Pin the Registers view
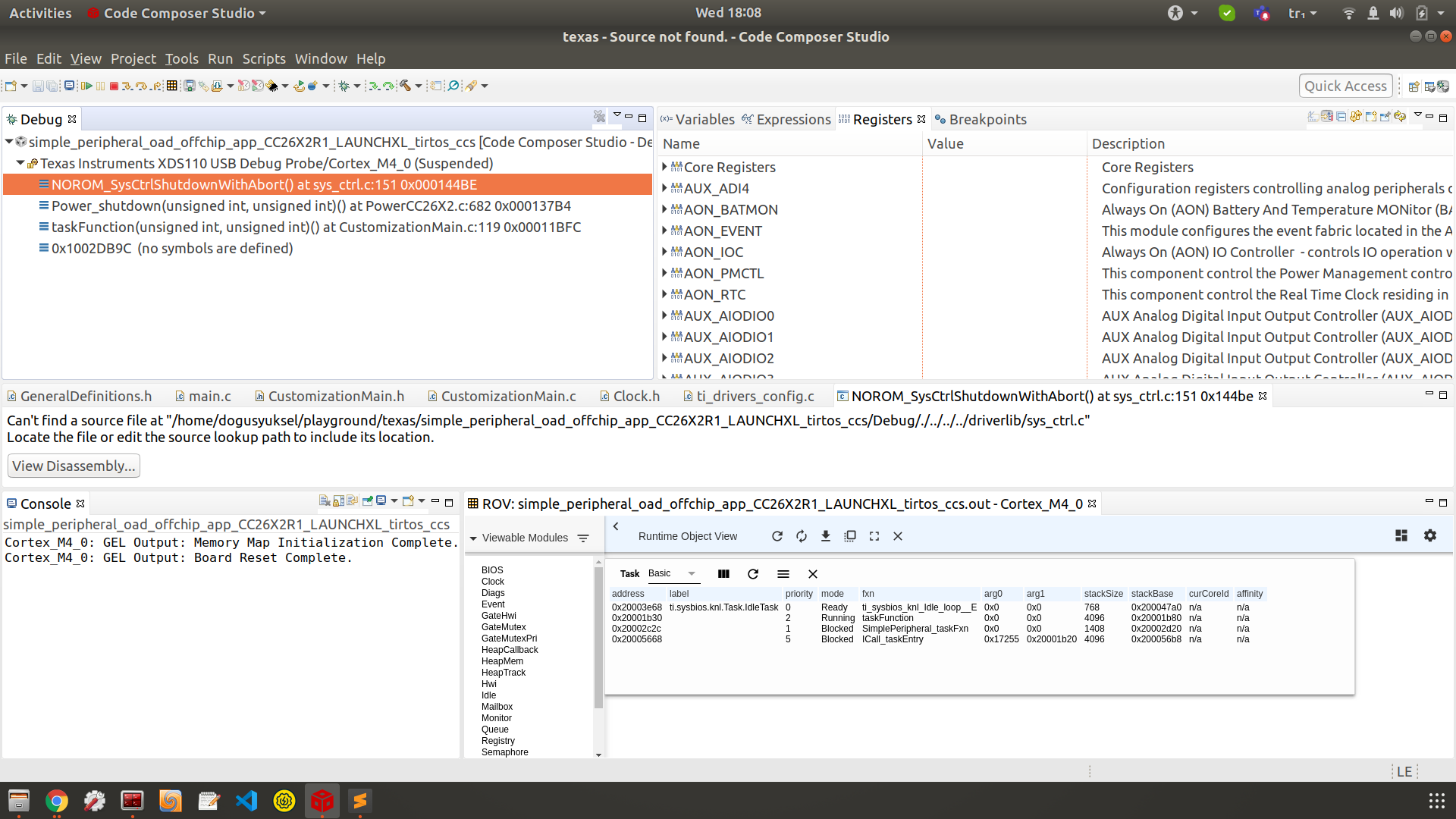 [x=1385, y=116]
